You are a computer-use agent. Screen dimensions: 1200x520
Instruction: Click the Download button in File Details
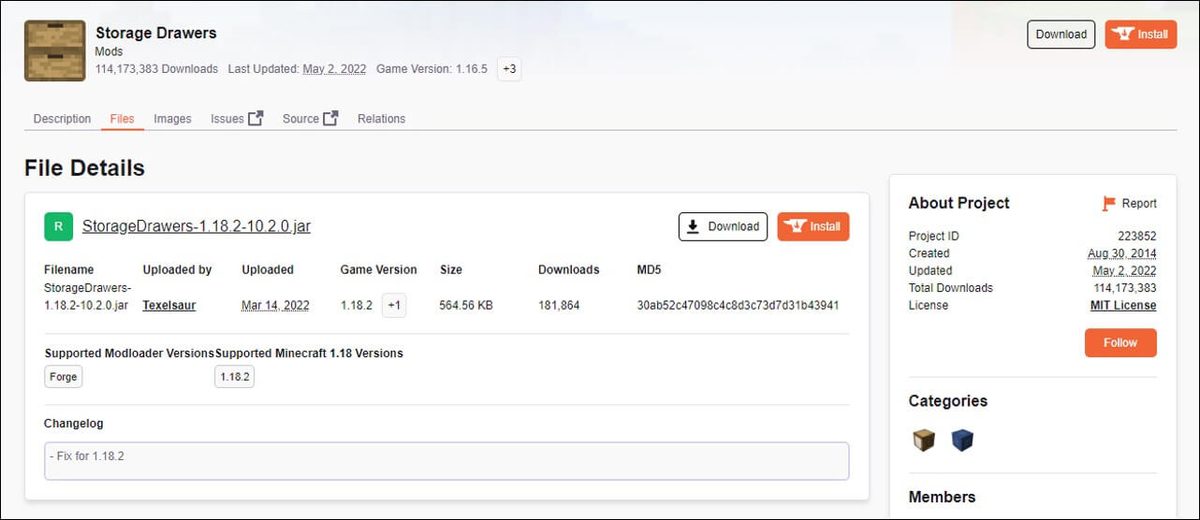[723, 227]
